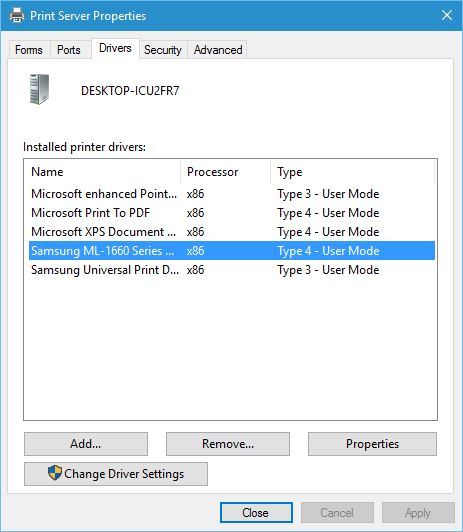Click the Type column header
Viewport: 463px width, 532px height.
tap(352, 172)
